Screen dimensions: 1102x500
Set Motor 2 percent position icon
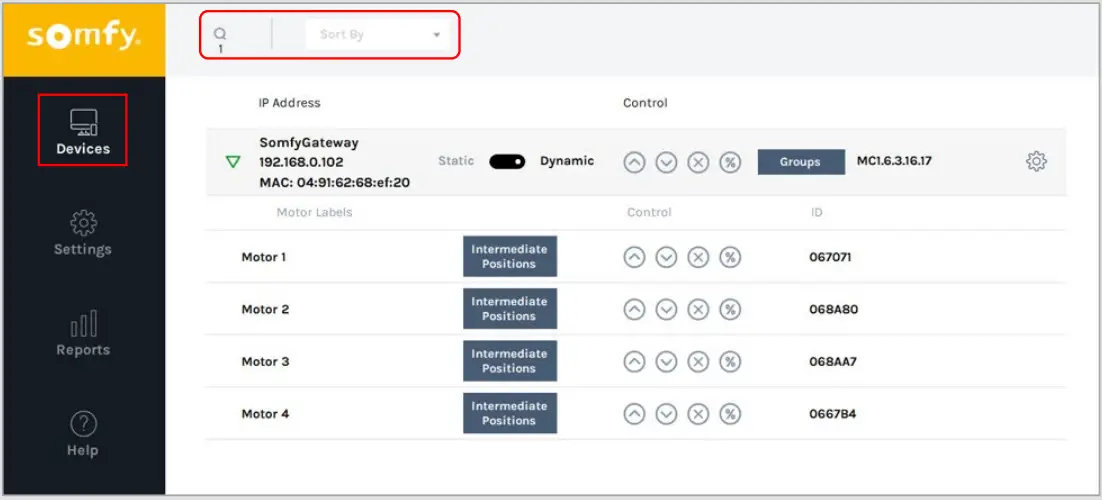click(x=730, y=309)
